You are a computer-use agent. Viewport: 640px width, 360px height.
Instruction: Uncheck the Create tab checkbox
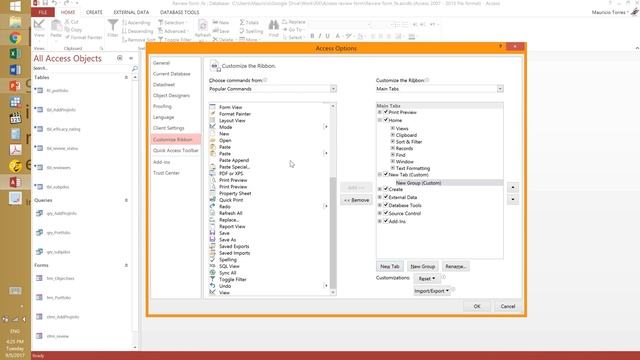pyautogui.click(x=386, y=189)
